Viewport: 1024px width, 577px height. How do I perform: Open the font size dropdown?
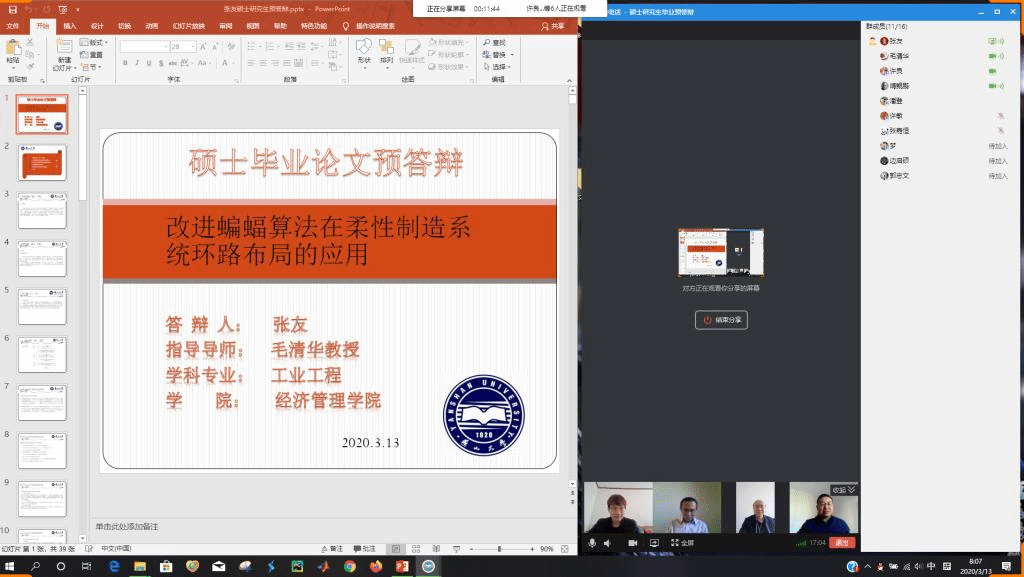click(x=191, y=46)
